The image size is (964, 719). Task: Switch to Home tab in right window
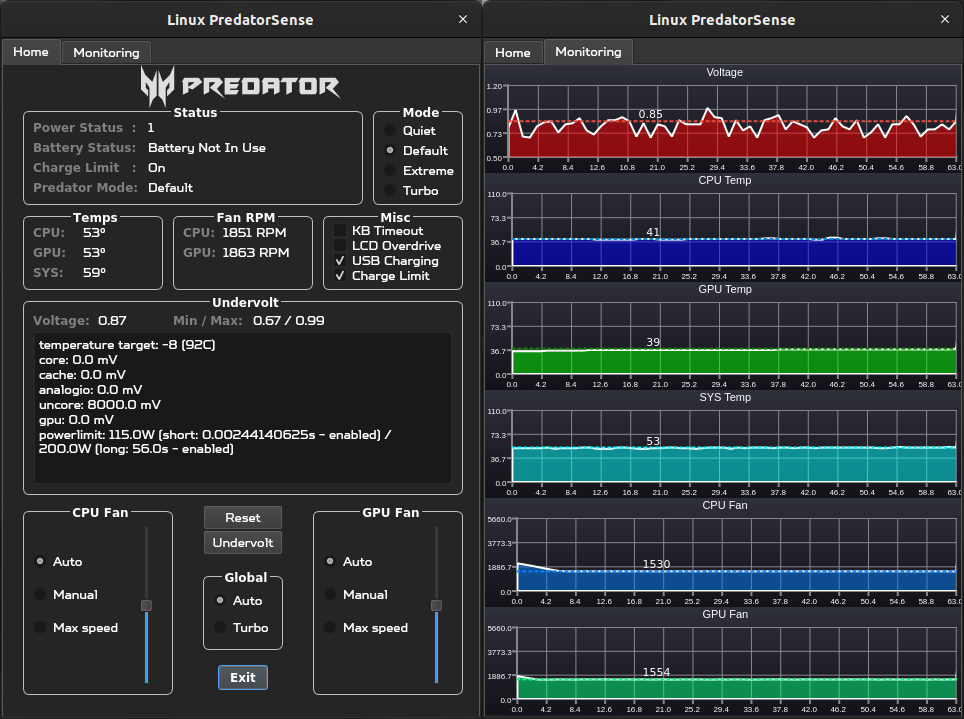coord(513,52)
